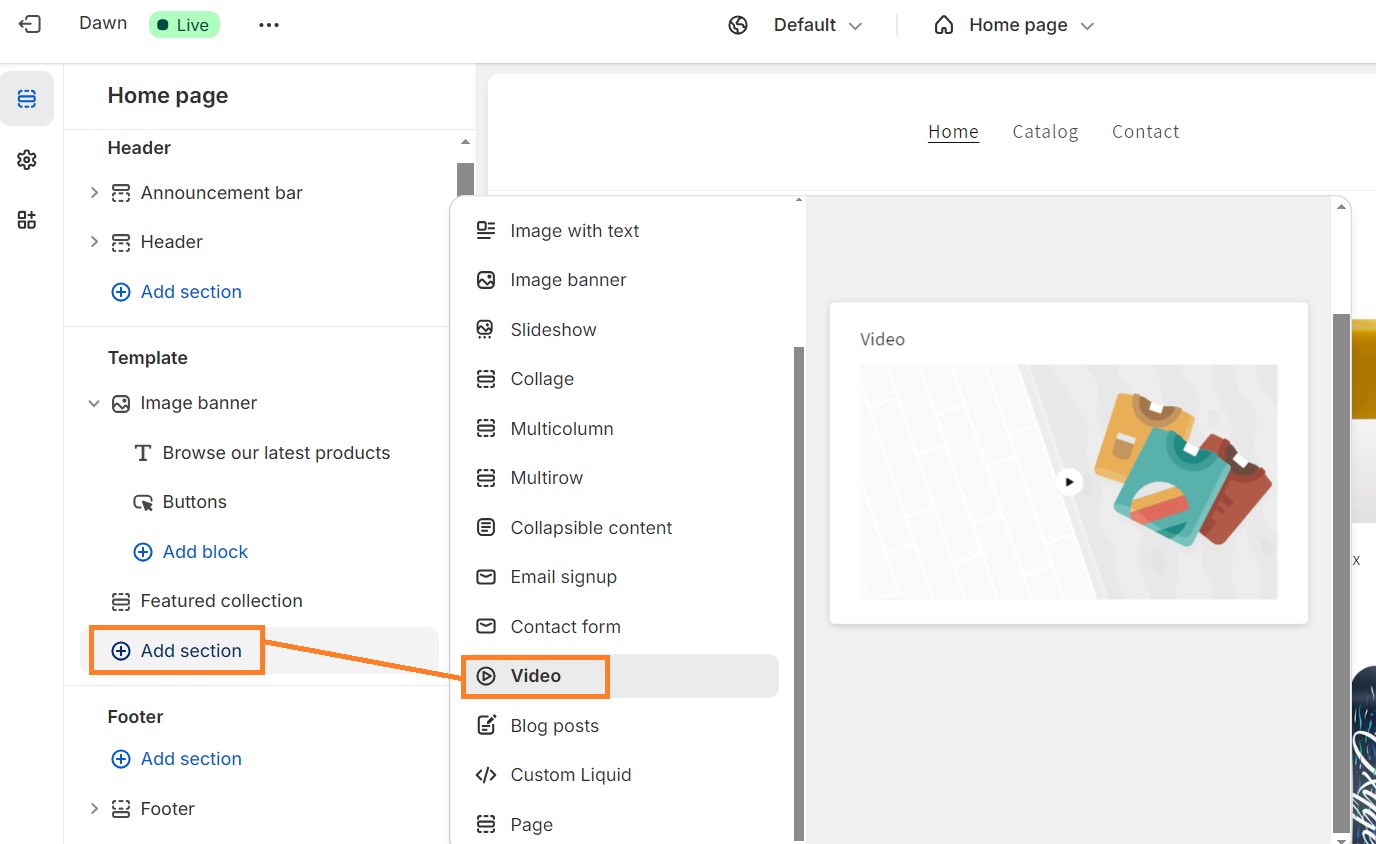The height and width of the screenshot is (844, 1376).
Task: Select Video from the section menu
Action: pyautogui.click(x=536, y=676)
